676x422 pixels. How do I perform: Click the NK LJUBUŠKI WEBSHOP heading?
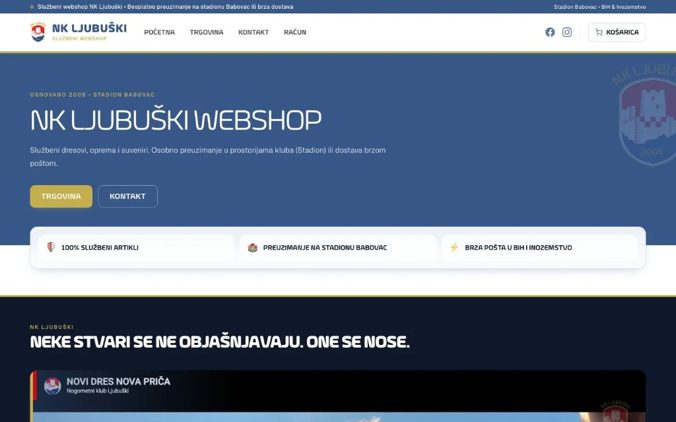[x=176, y=120]
